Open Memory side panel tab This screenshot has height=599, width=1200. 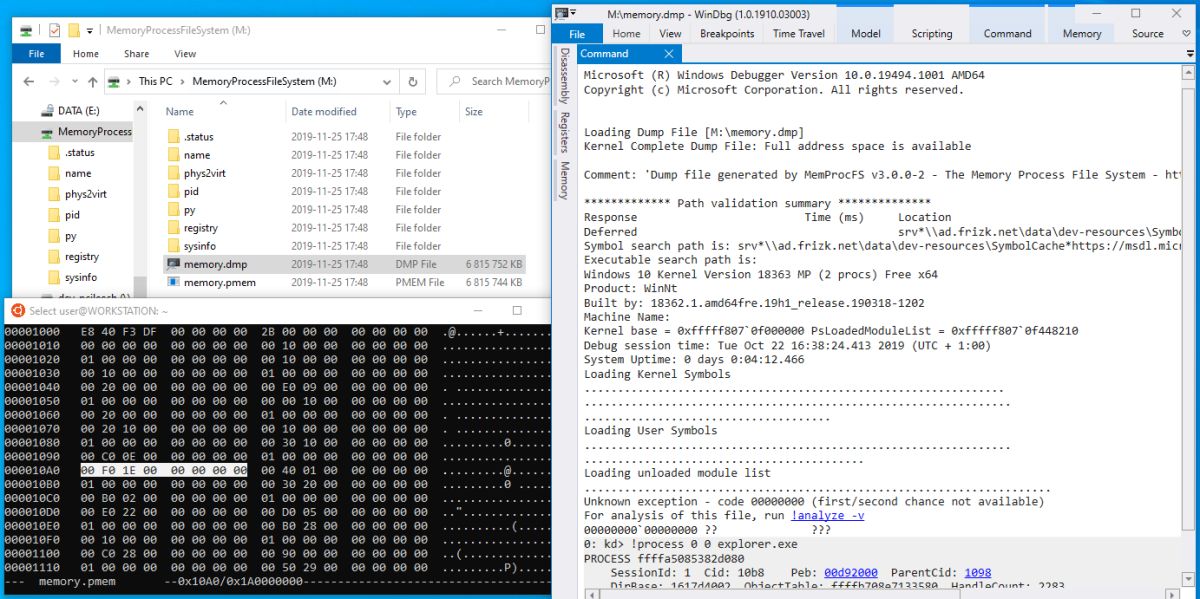(564, 180)
